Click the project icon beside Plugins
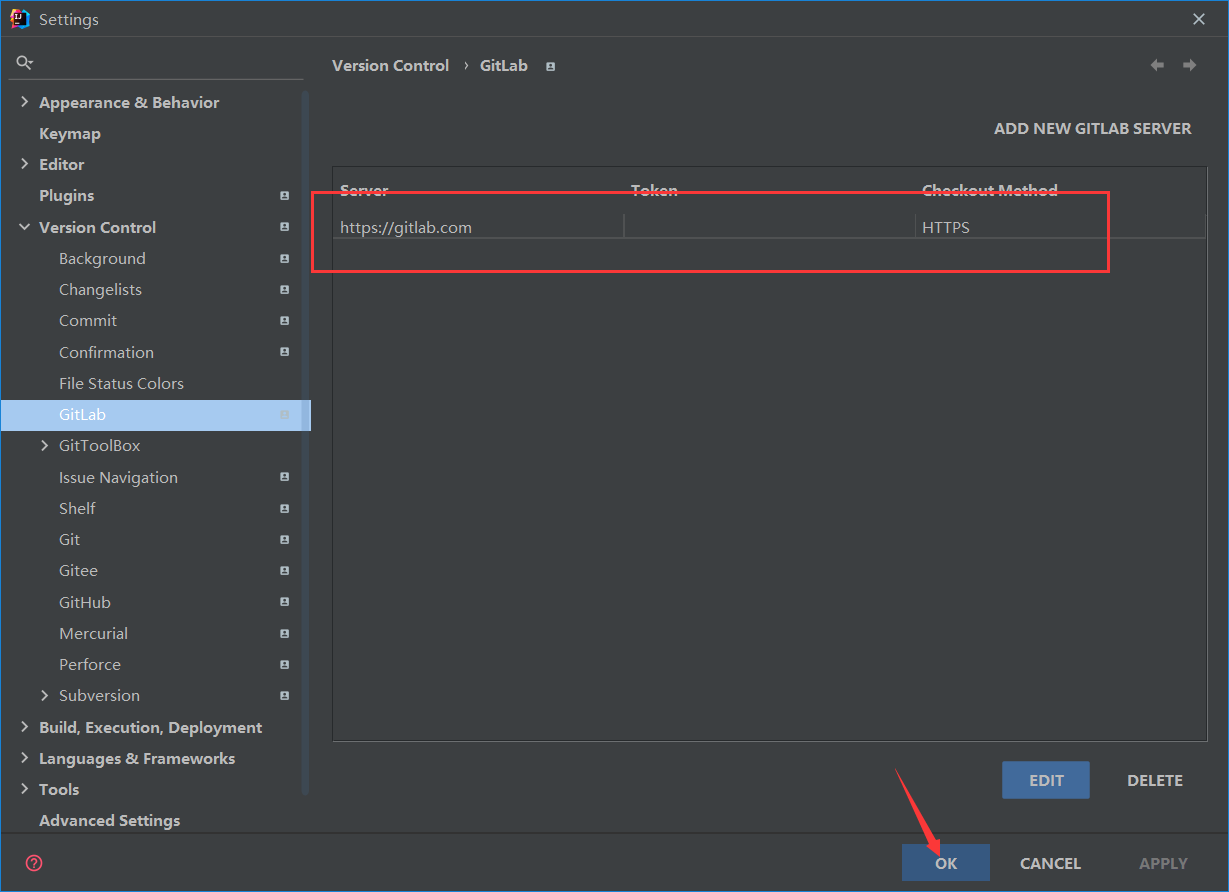 pos(284,196)
